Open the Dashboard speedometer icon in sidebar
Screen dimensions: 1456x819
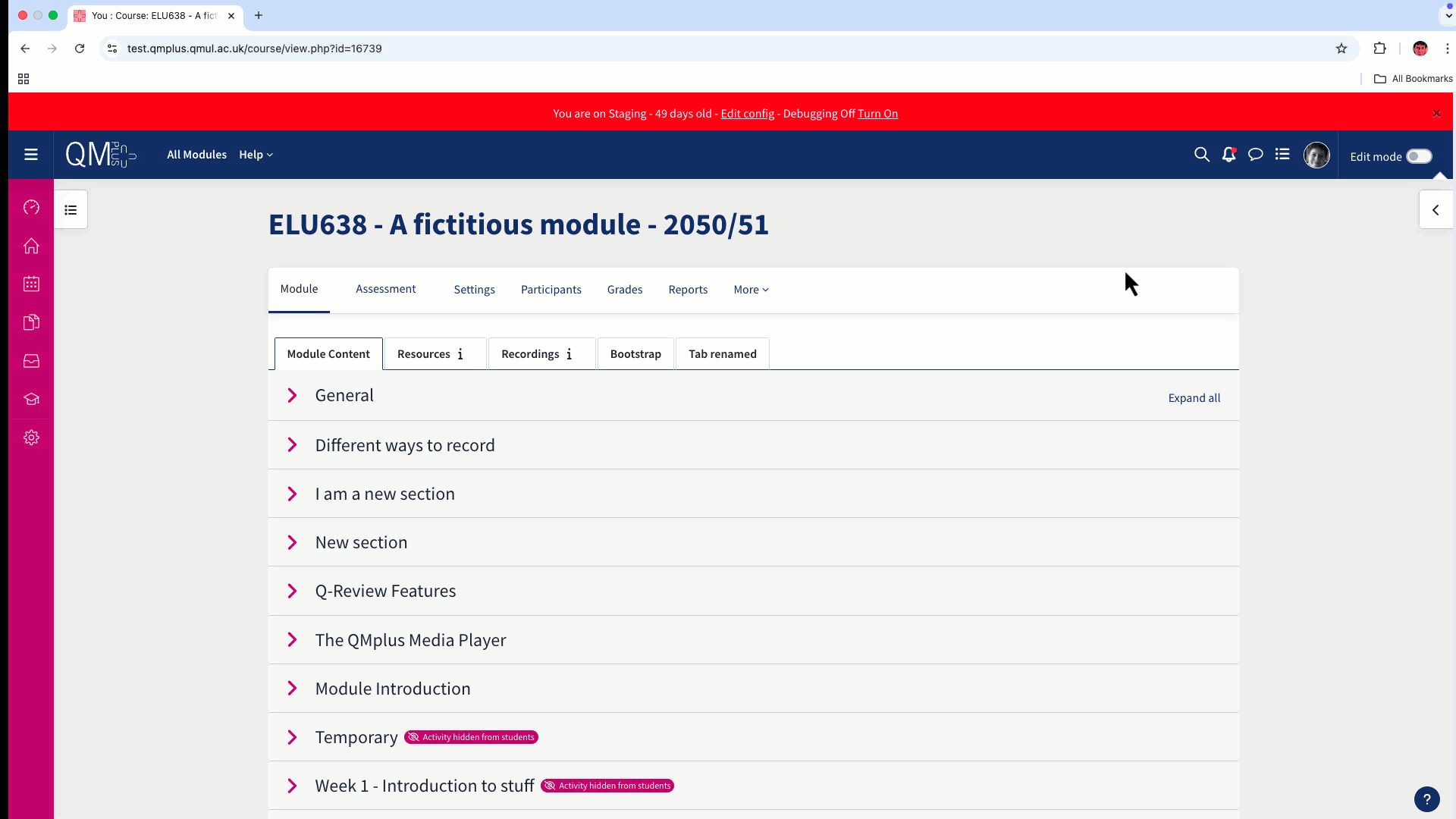(31, 207)
